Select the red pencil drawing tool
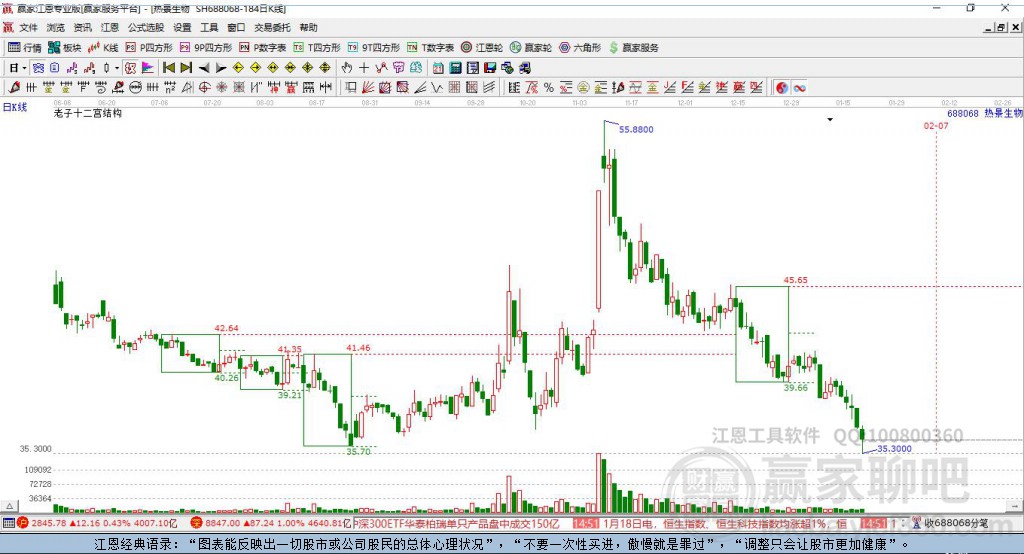Image resolution: width=1024 pixels, height=554 pixels. pos(14,87)
